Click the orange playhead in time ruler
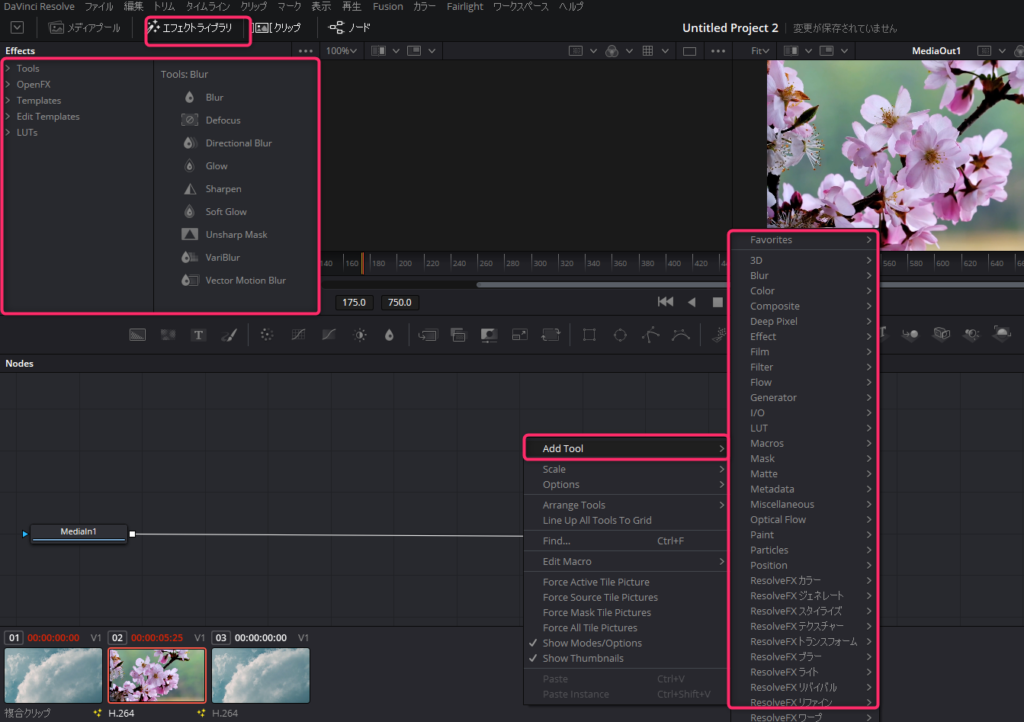1024x722 pixels. (x=362, y=263)
